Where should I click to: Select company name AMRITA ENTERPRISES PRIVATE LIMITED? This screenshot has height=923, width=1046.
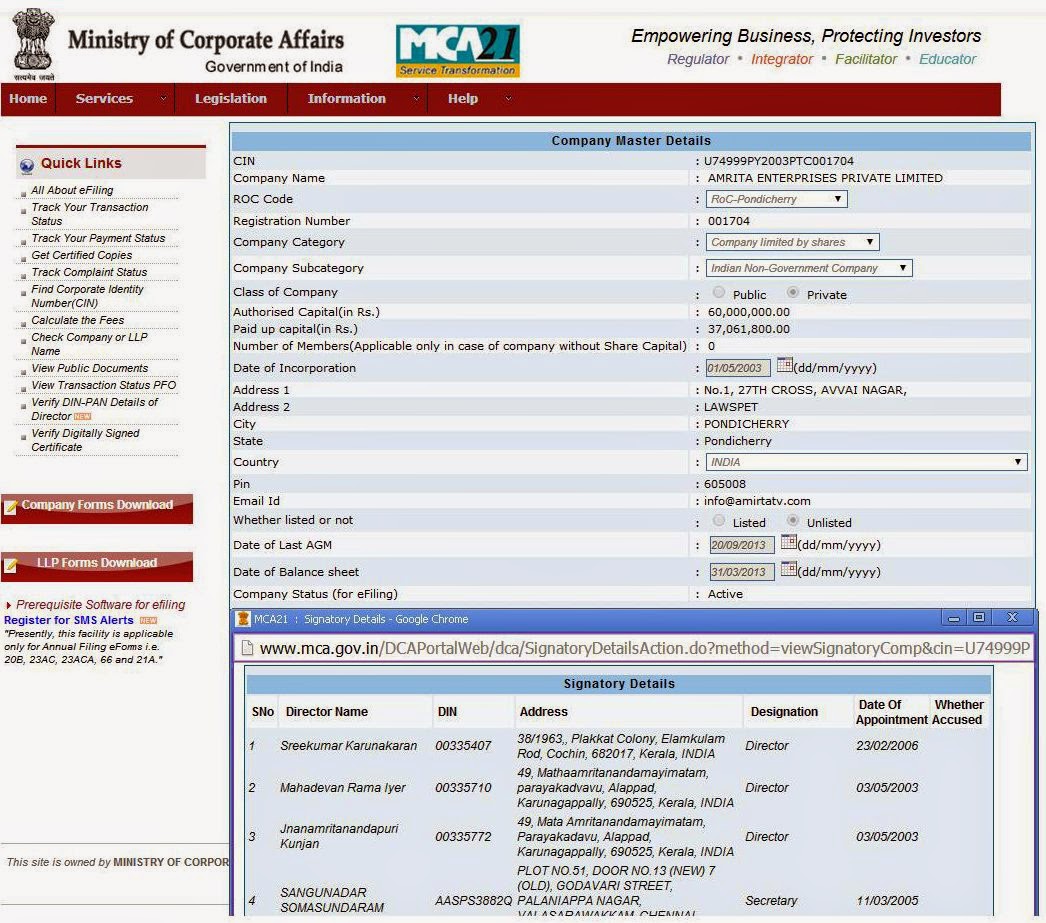tap(825, 178)
